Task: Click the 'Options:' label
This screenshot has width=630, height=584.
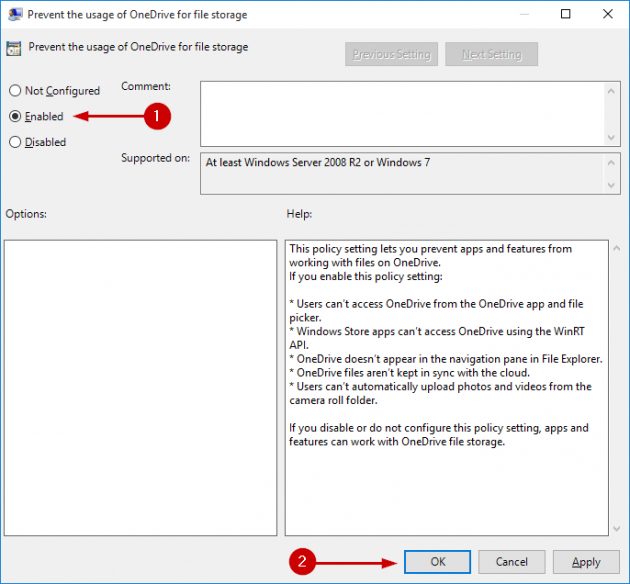Action: coord(26,214)
